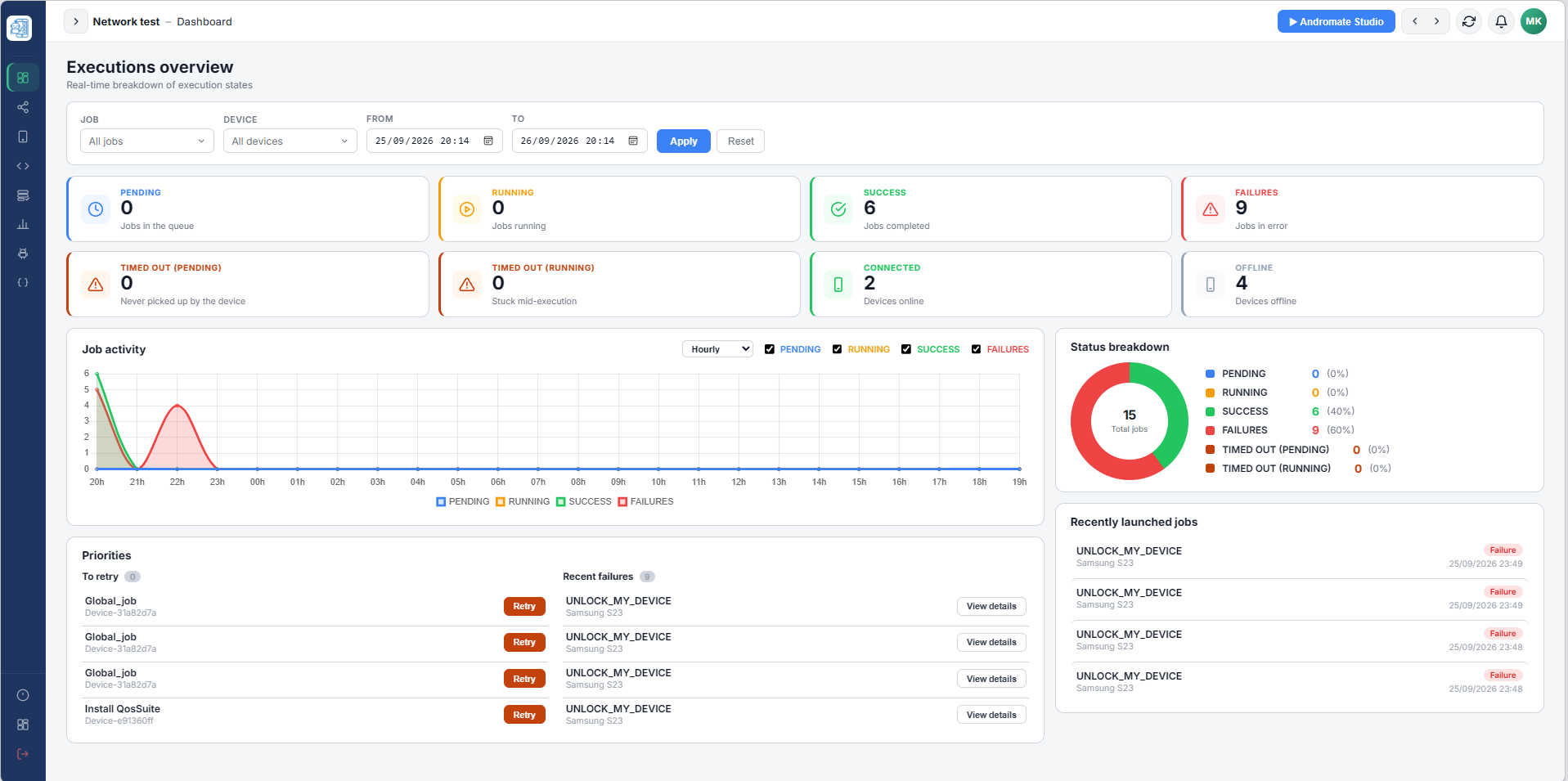Open the curly braces sidebar icon
Image resolution: width=1568 pixels, height=781 pixels.
[23, 282]
